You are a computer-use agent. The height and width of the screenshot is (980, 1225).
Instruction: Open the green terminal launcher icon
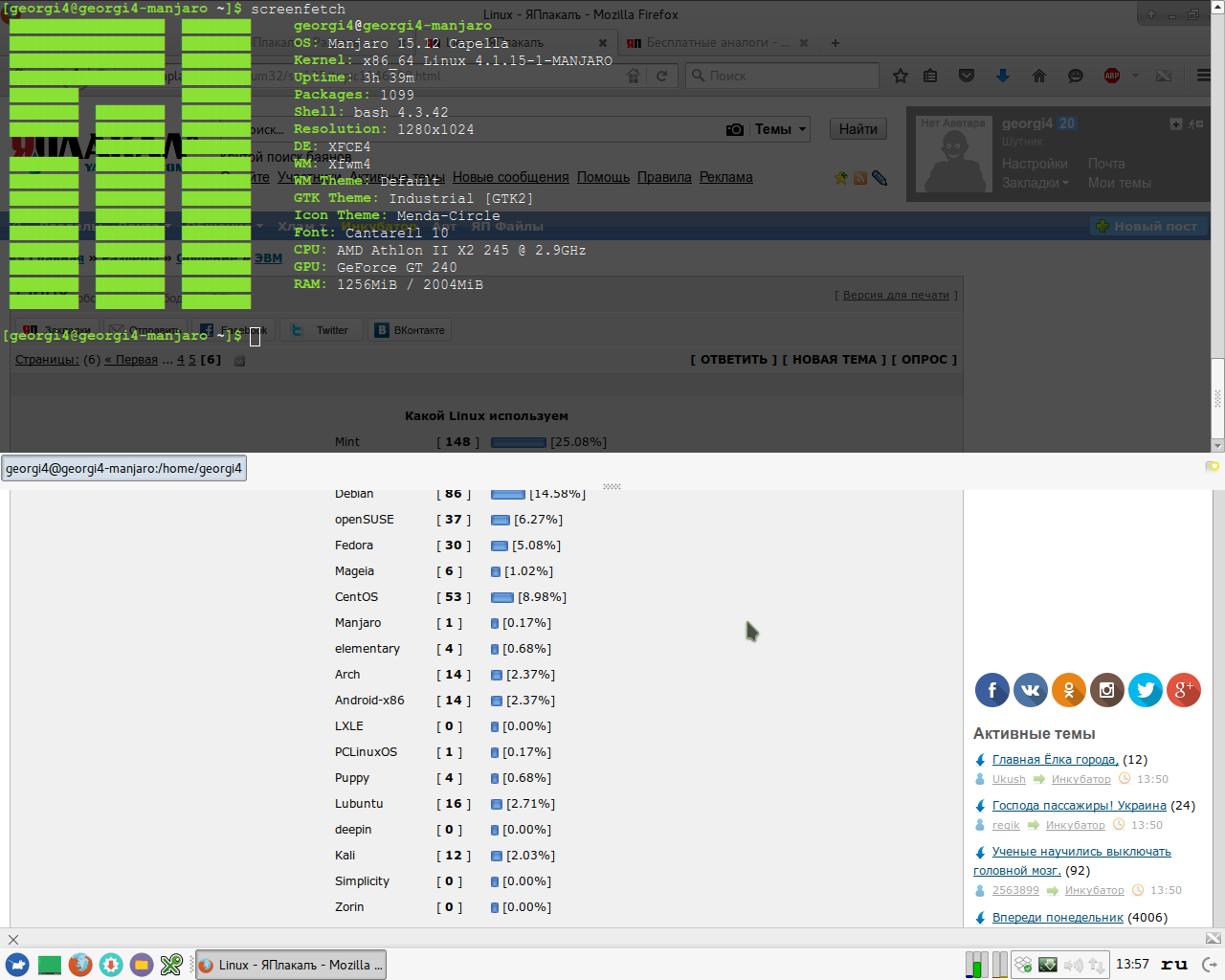(49, 965)
